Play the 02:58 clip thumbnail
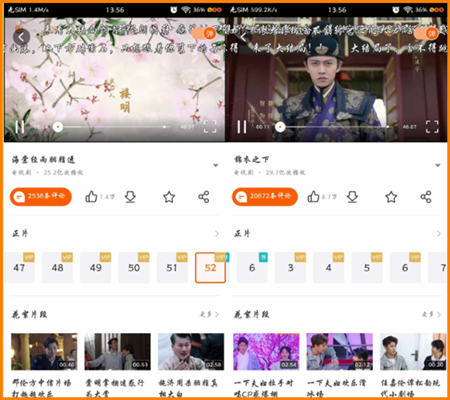Image resolution: width=450 pixels, height=400 pixels. (x=191, y=352)
